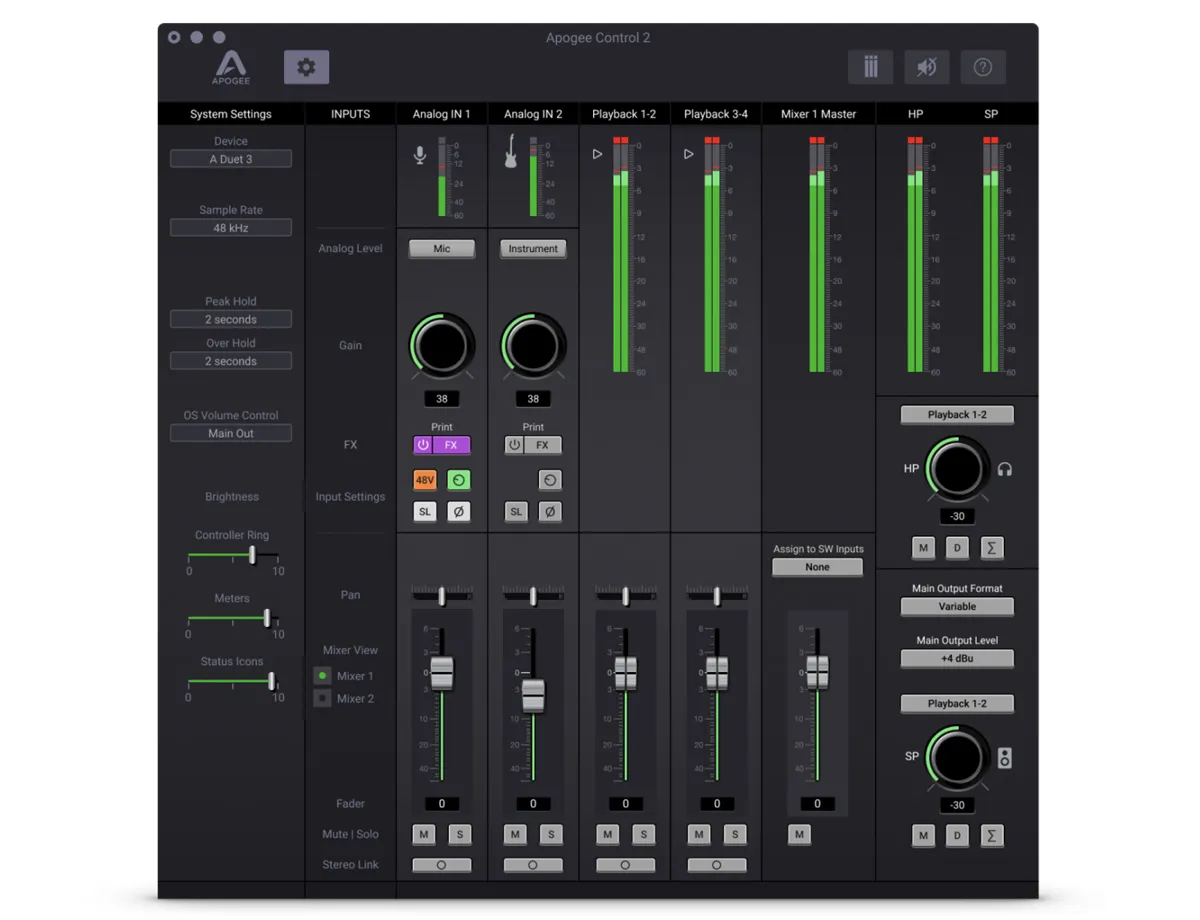Toggle Soft Limit SL on Analog IN 2
The height and width of the screenshot is (920, 1200).
coord(516,511)
